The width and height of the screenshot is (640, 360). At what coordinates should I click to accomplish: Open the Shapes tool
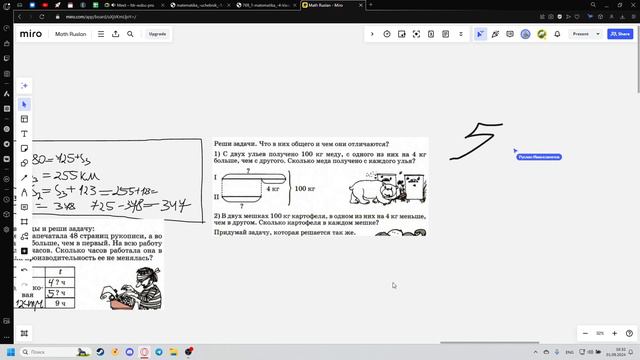click(24, 163)
